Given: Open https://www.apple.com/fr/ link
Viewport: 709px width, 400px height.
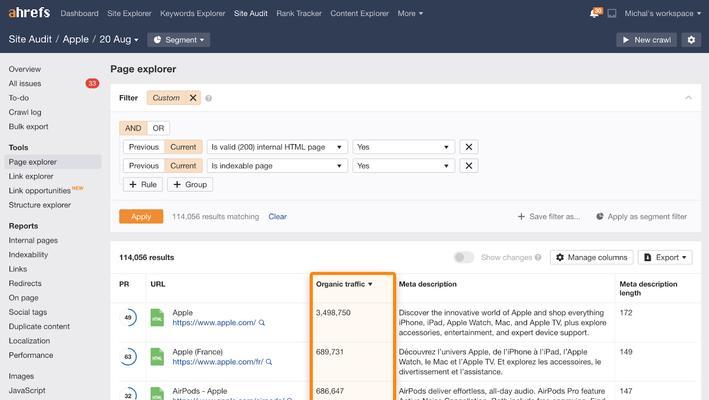Looking at the screenshot, I should pos(217,362).
